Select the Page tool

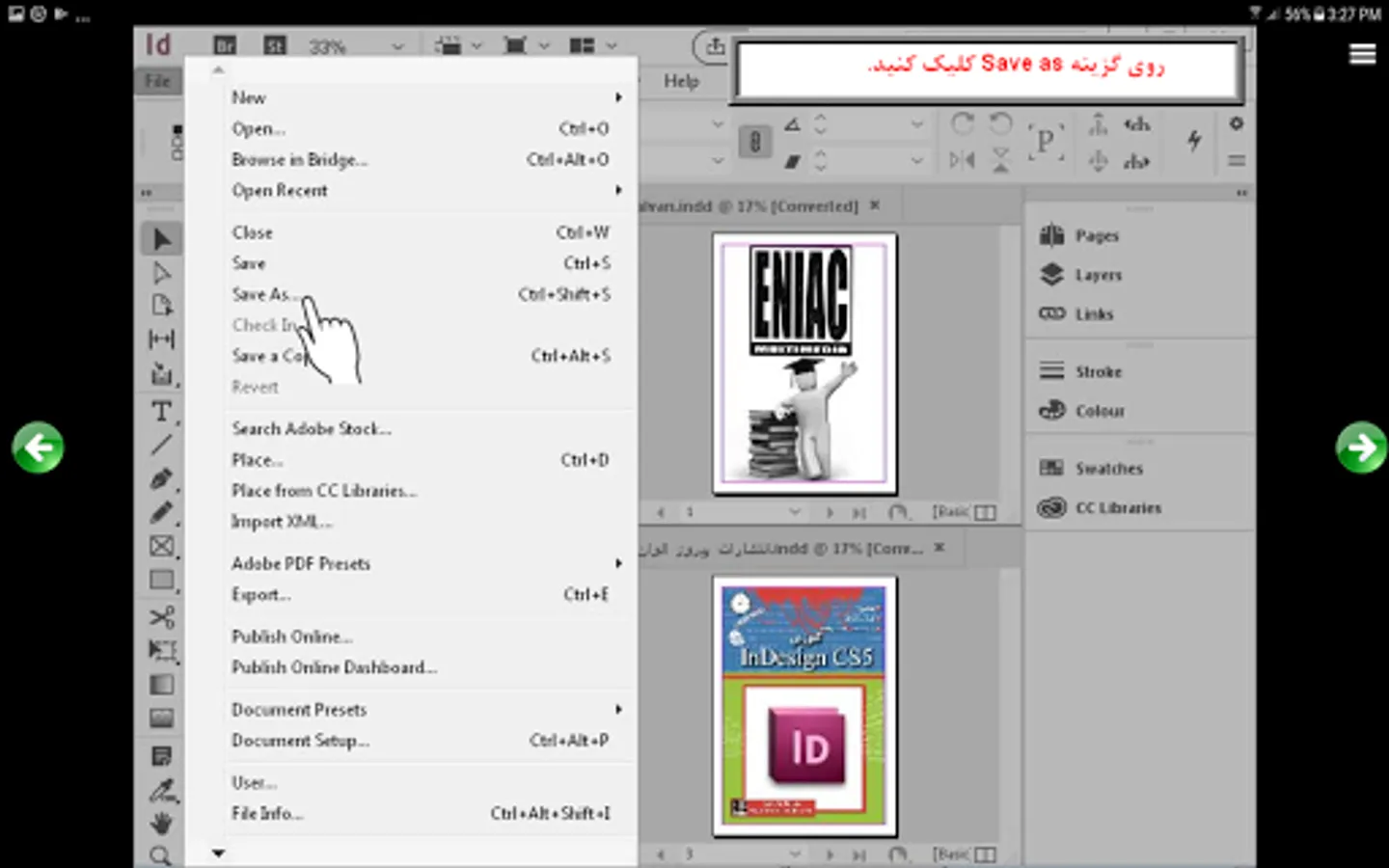(161, 306)
